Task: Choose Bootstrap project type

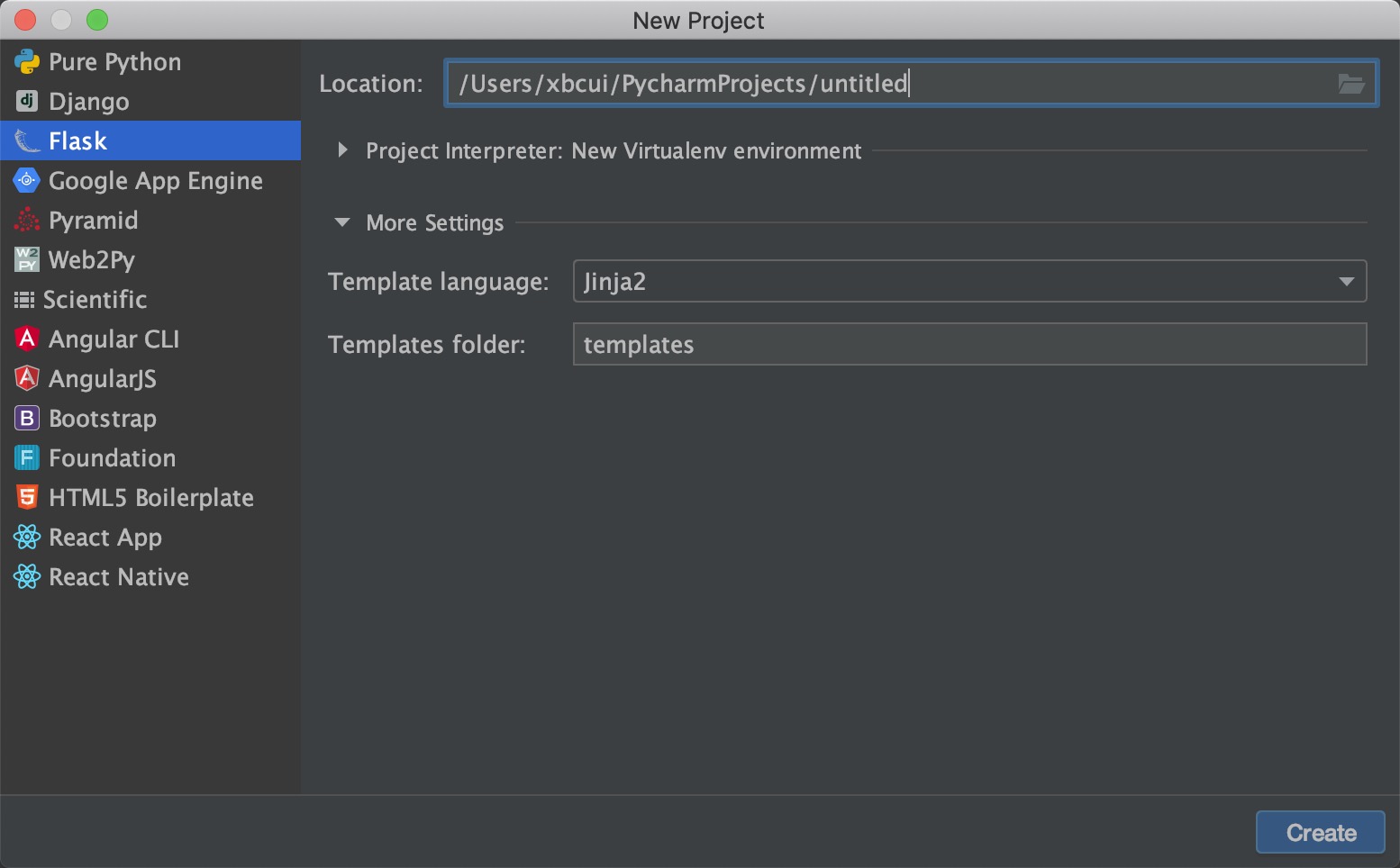Action: [x=150, y=419]
